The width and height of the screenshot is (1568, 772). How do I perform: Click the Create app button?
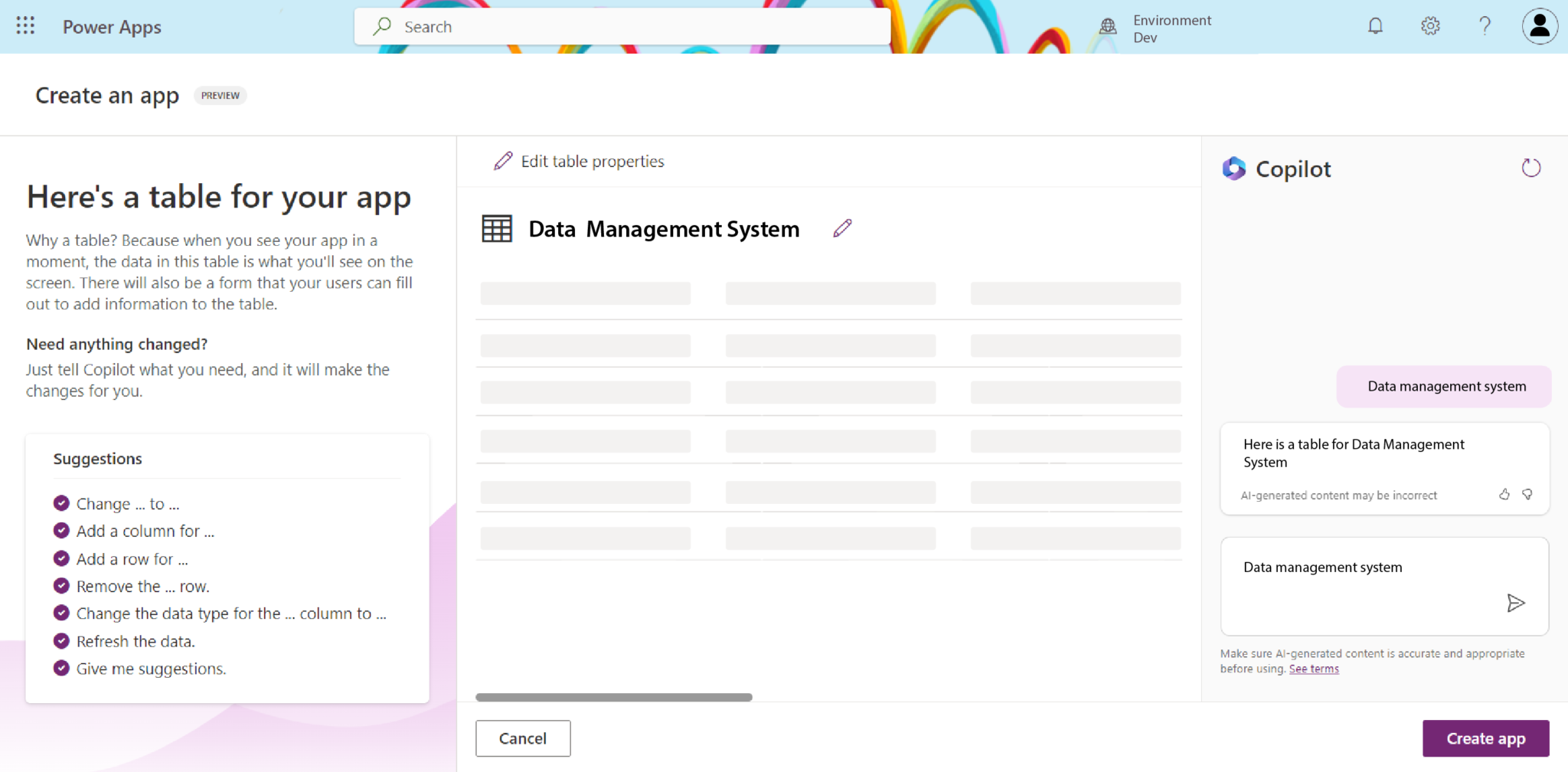(1485, 738)
